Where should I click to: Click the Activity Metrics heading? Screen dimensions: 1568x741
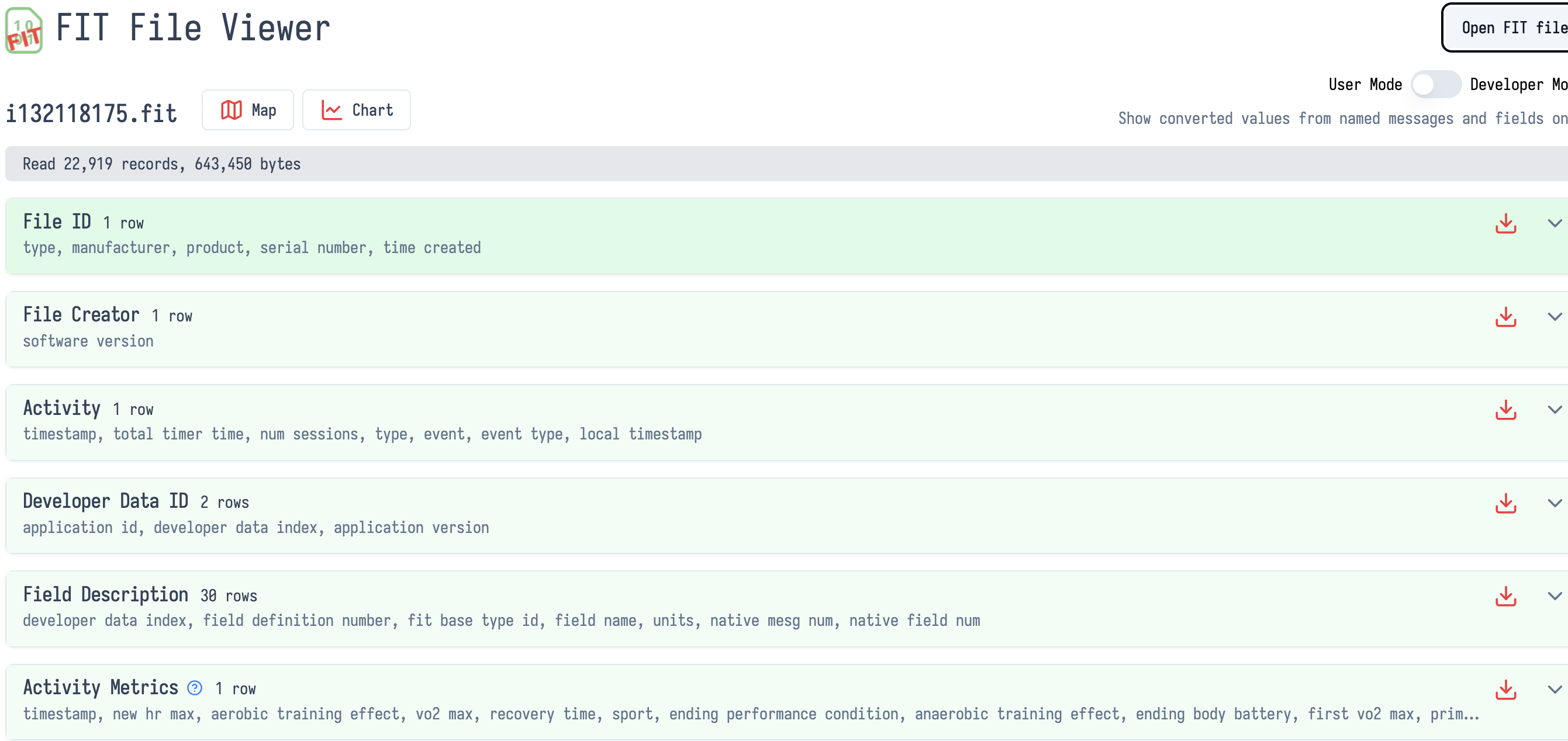pos(101,687)
